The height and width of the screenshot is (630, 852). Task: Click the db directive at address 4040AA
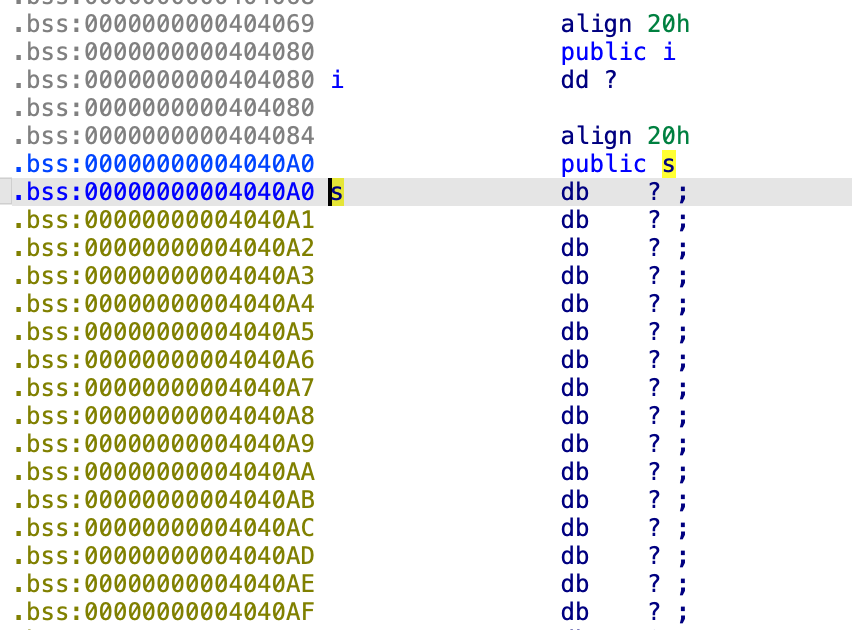(x=575, y=472)
